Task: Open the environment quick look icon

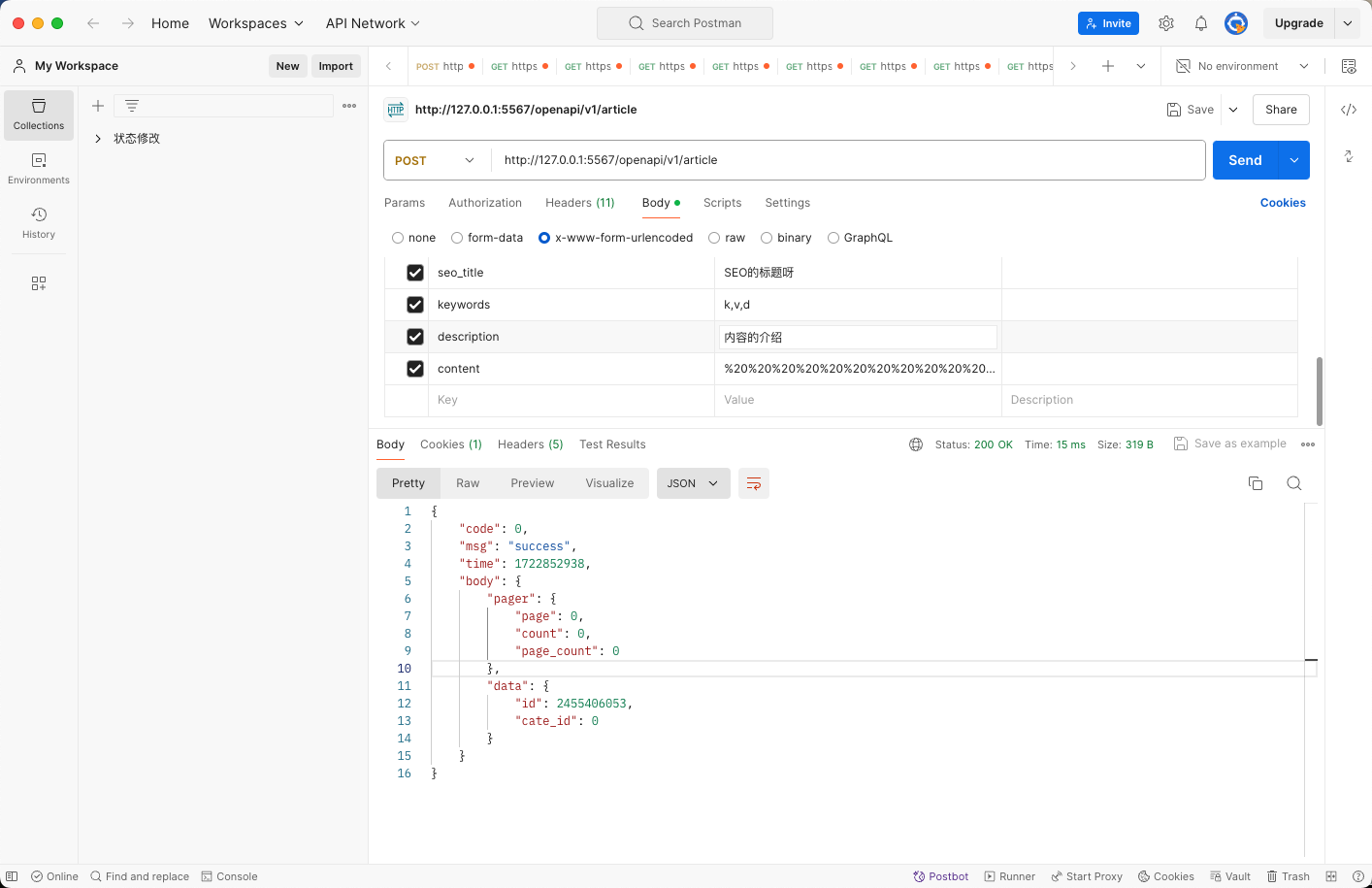Action: point(1349,66)
